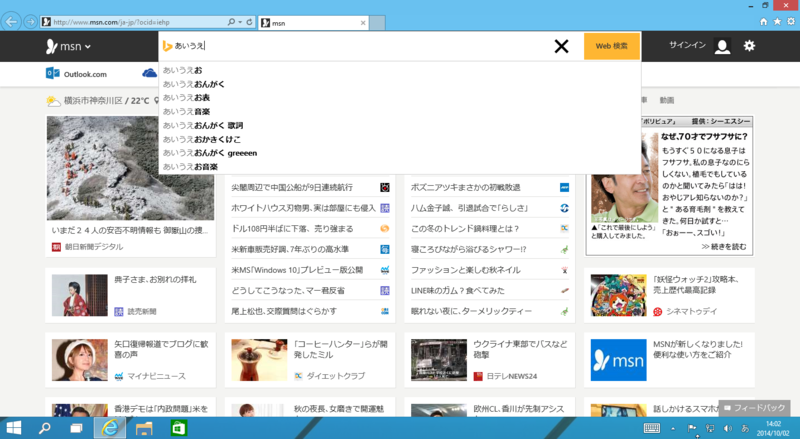Open the mountain rescue news photo
The height and width of the screenshot is (439, 800).
tap(130, 168)
